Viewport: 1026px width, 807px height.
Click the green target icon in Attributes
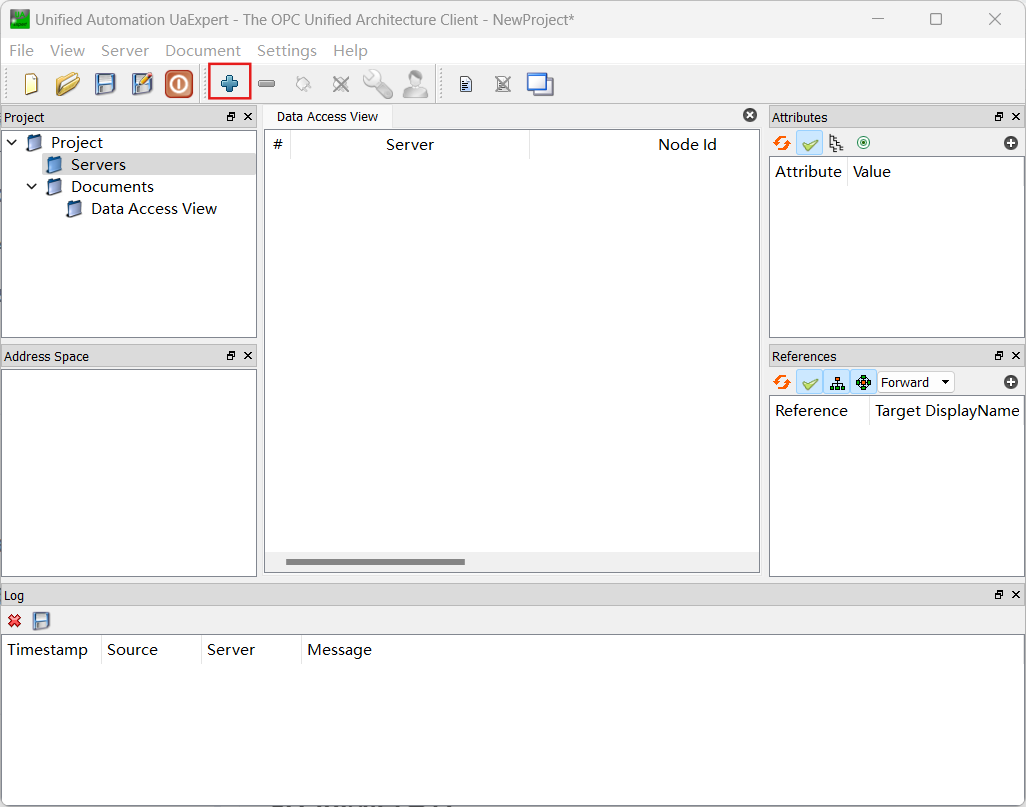[x=863, y=143]
